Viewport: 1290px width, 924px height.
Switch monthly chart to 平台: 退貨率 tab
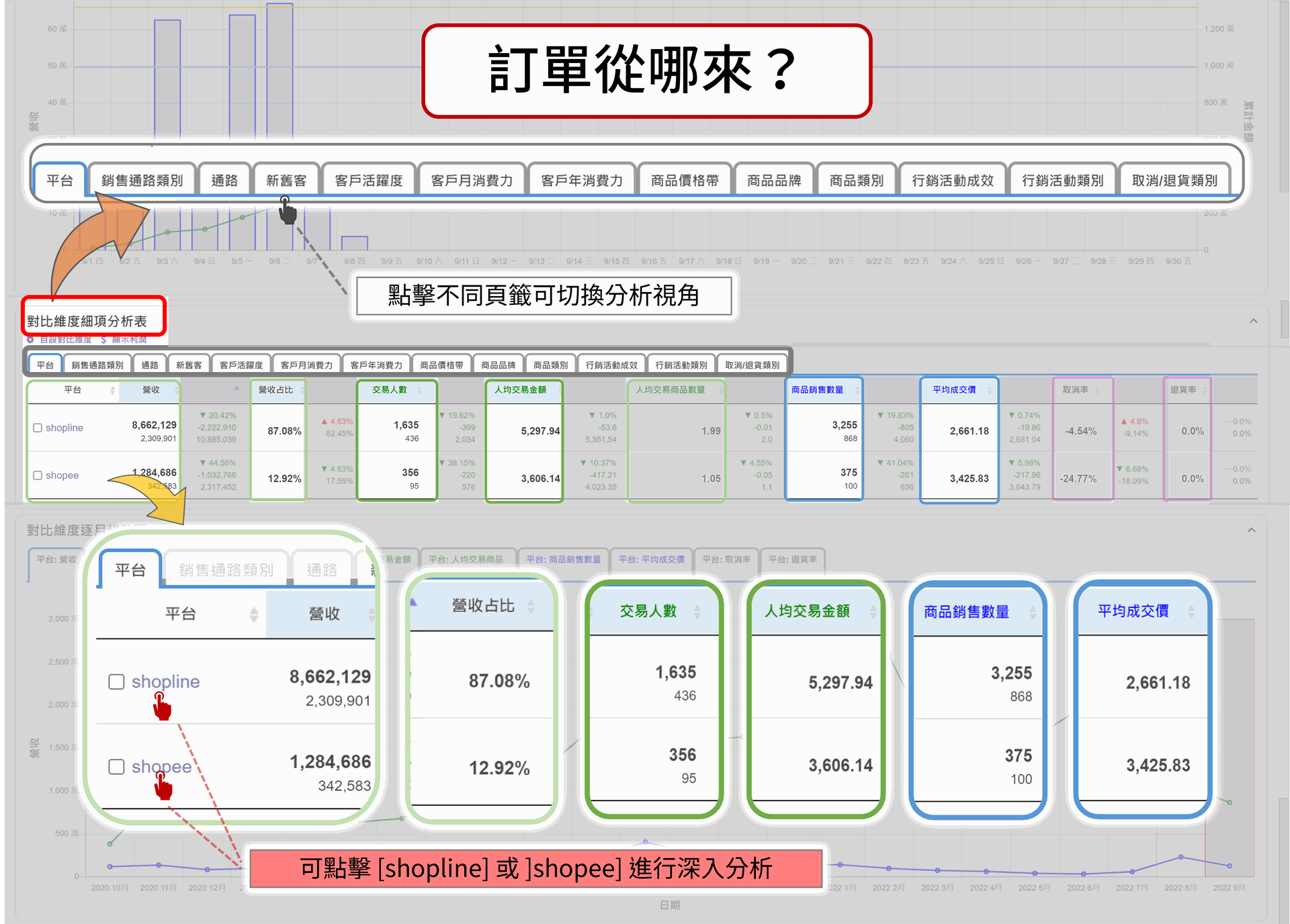pyautogui.click(x=793, y=559)
